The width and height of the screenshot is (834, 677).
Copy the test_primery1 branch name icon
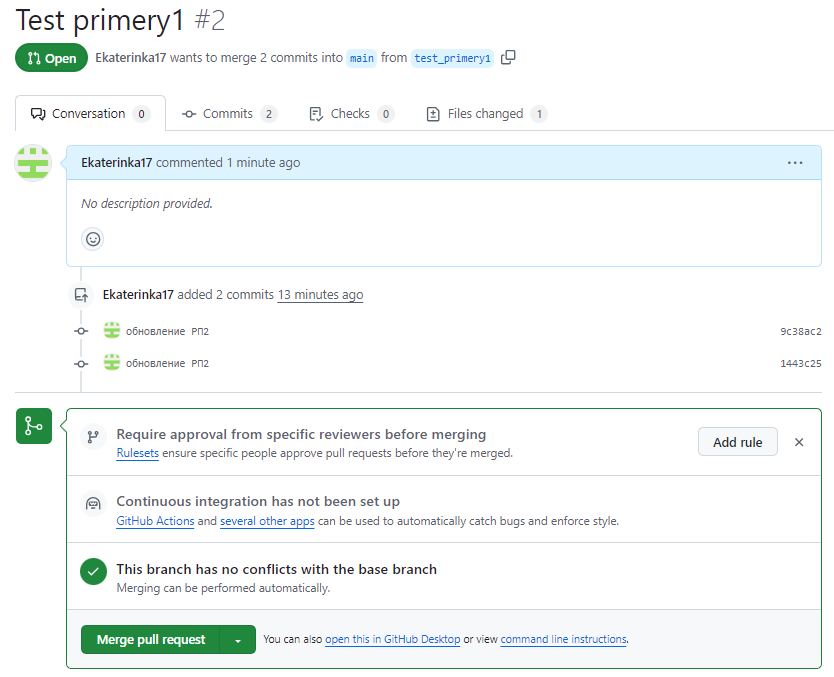pos(508,58)
